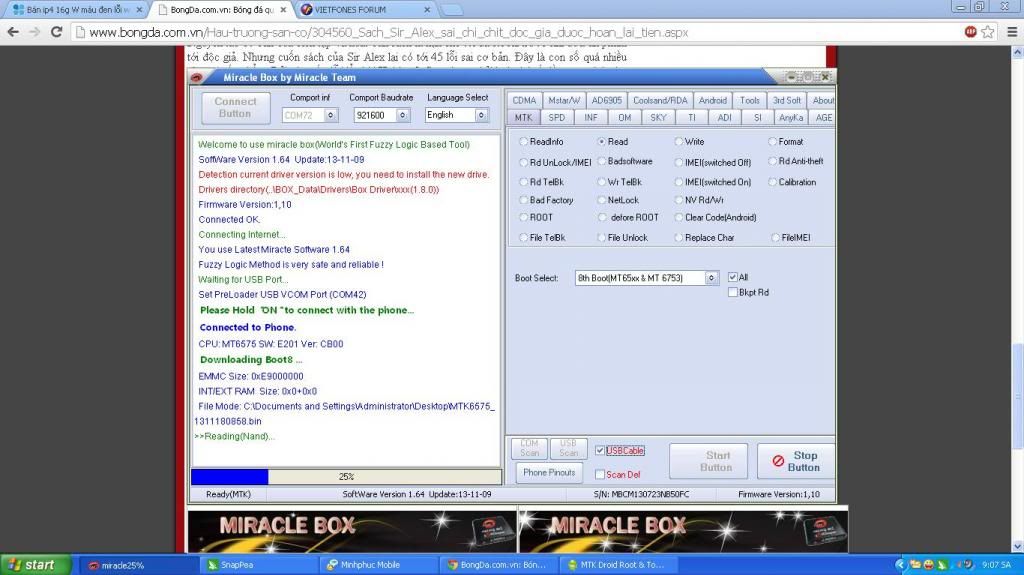Open miracle25% taskbar item
The image size is (1024, 575).
coord(140,565)
